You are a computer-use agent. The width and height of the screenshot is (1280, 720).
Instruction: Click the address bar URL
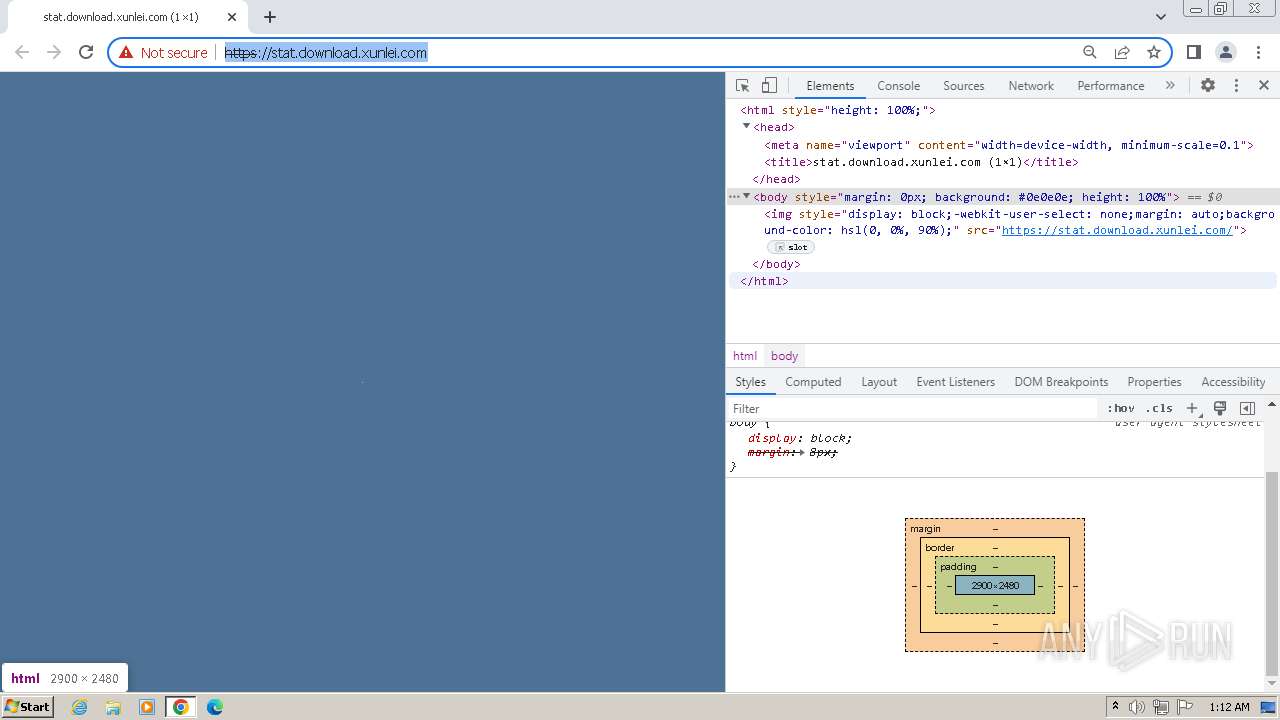pos(326,53)
